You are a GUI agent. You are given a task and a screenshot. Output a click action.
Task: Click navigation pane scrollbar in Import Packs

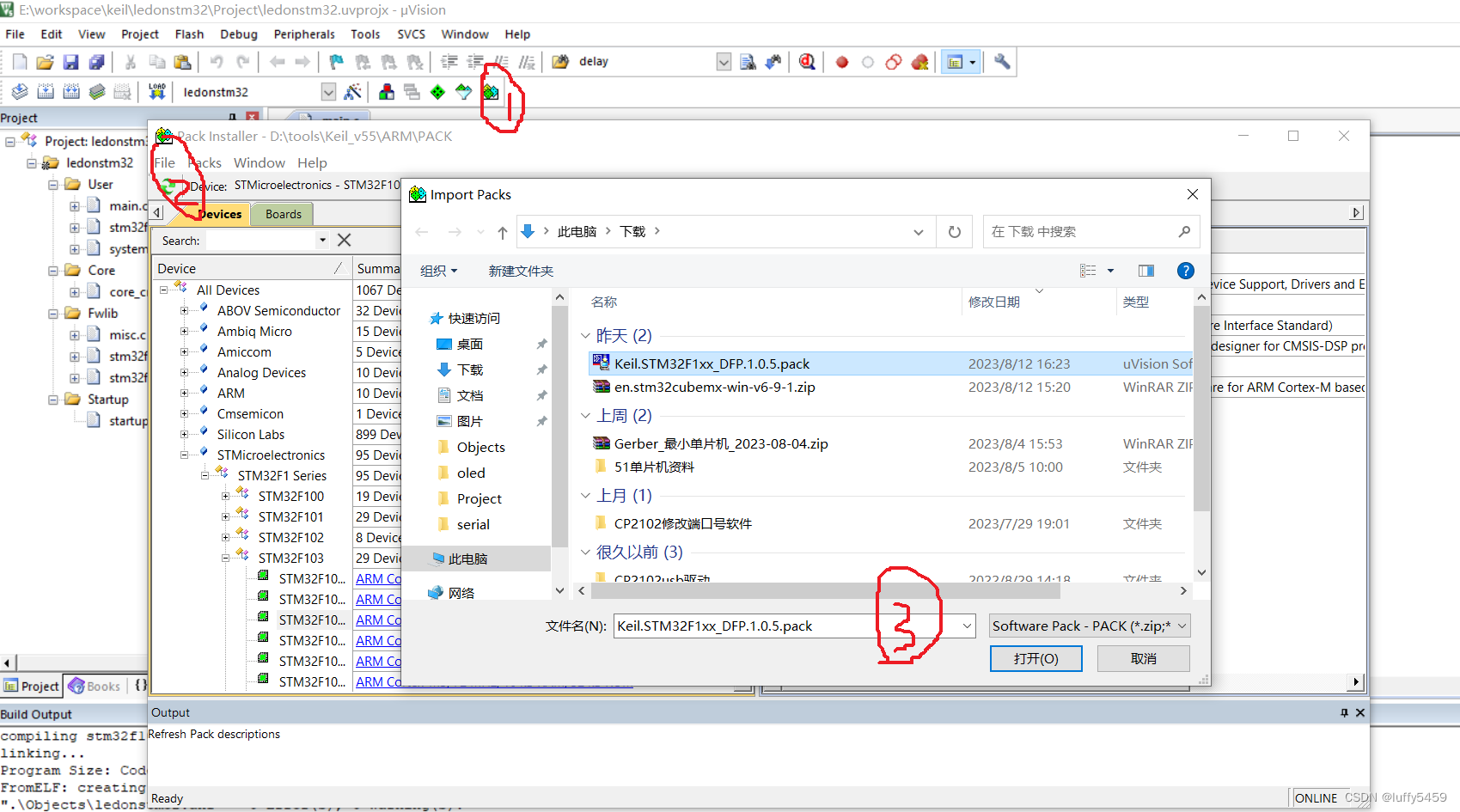coord(559,427)
